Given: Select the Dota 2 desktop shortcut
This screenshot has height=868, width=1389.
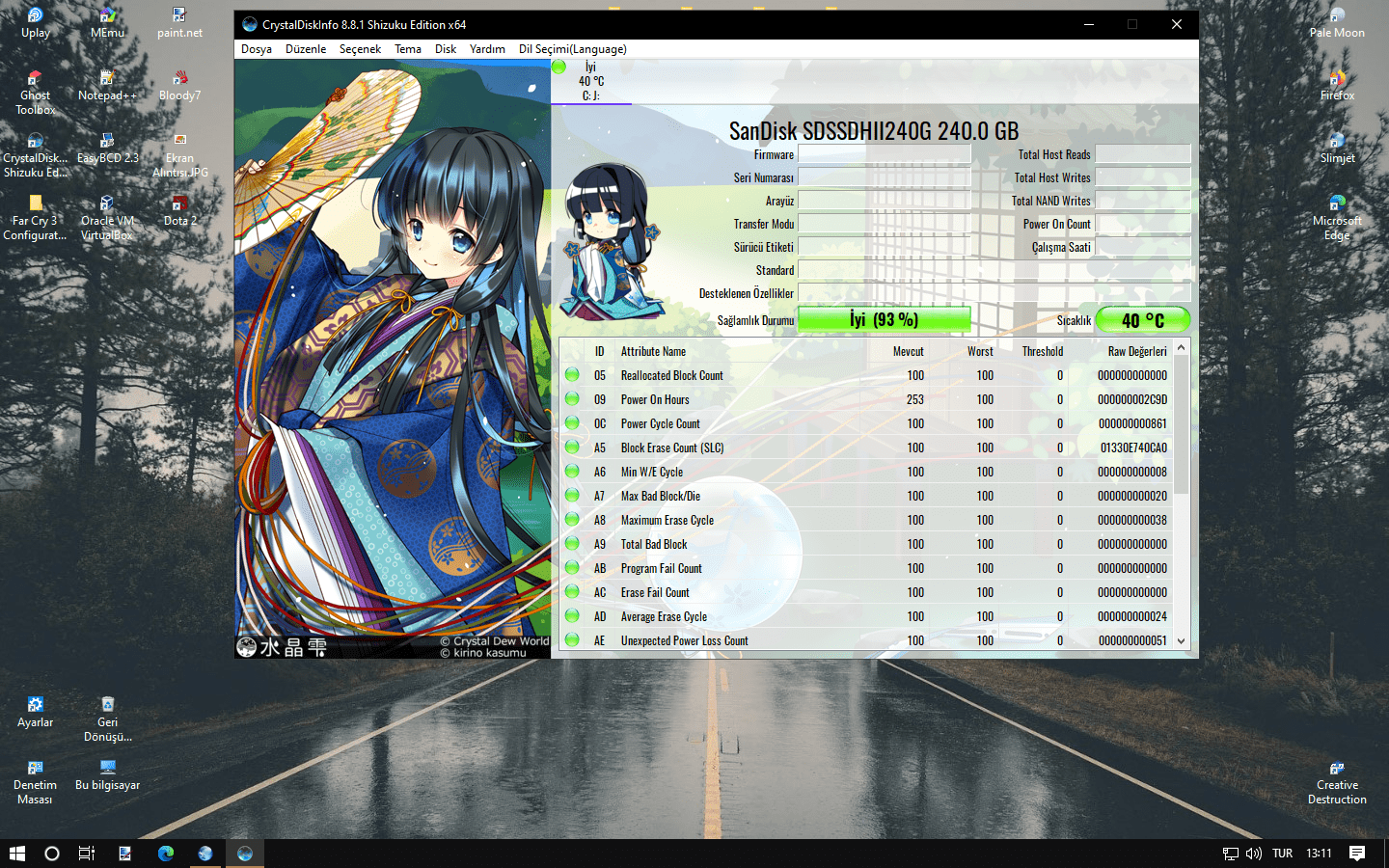Looking at the screenshot, I should point(179,211).
